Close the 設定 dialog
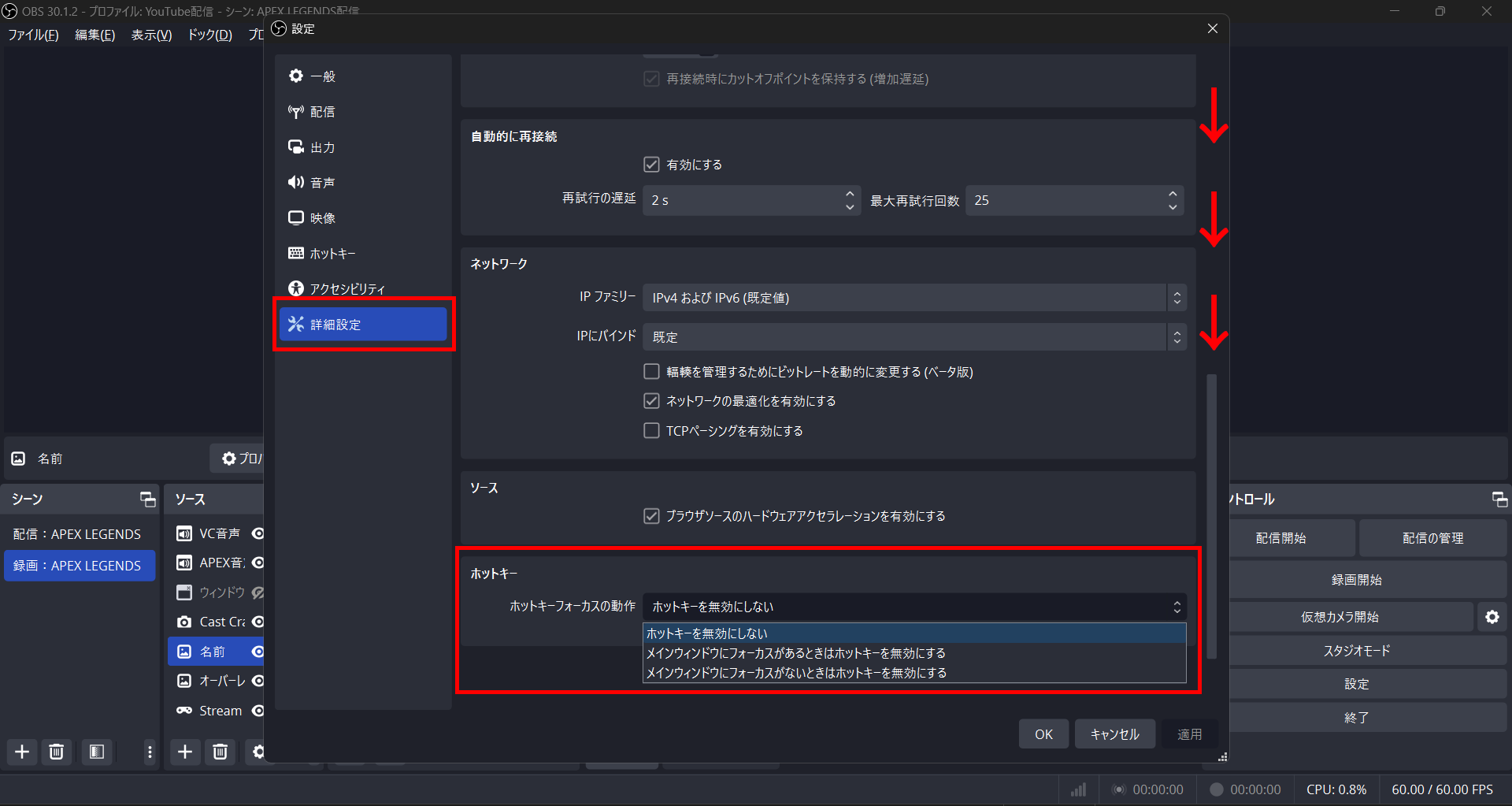 [1212, 28]
